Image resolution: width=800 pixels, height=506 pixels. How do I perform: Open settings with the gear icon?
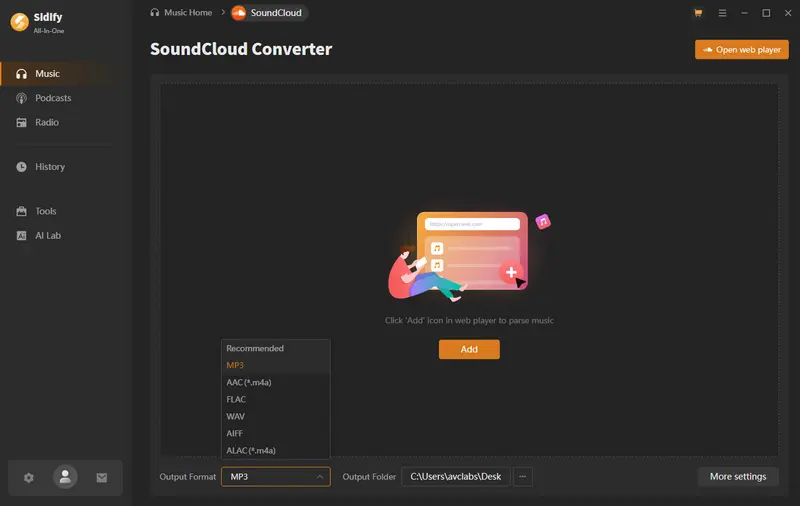click(29, 478)
